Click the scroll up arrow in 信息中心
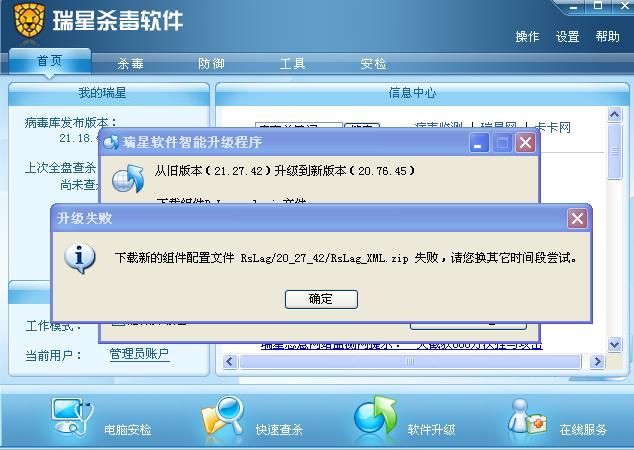The image size is (634, 450). tap(615, 115)
